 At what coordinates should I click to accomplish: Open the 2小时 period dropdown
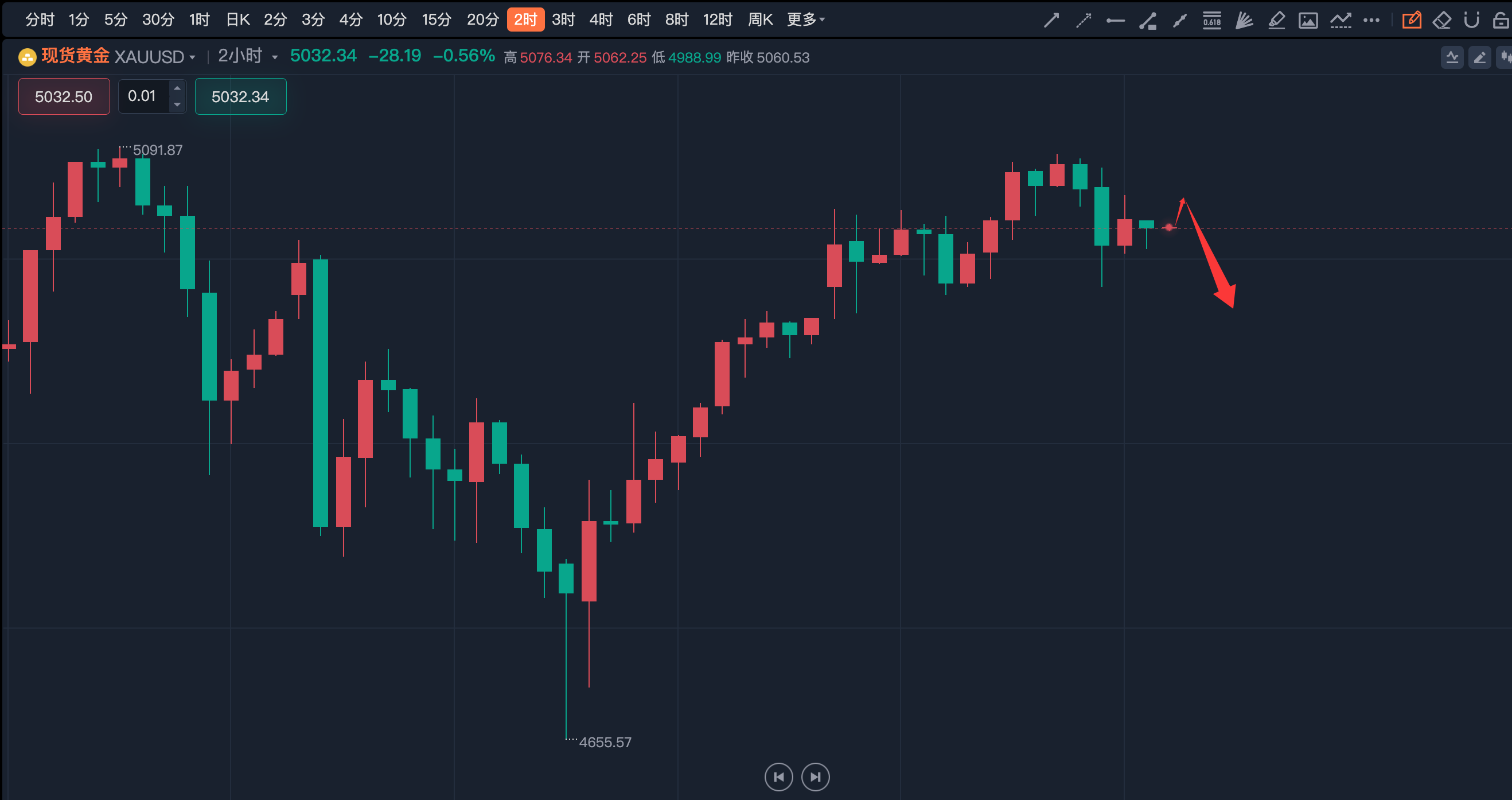point(247,56)
